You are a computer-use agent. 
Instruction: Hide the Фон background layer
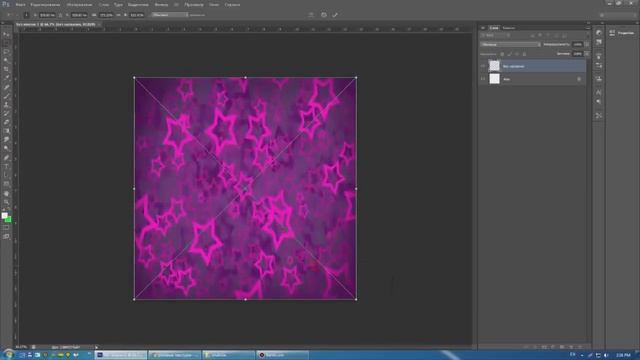pos(483,79)
